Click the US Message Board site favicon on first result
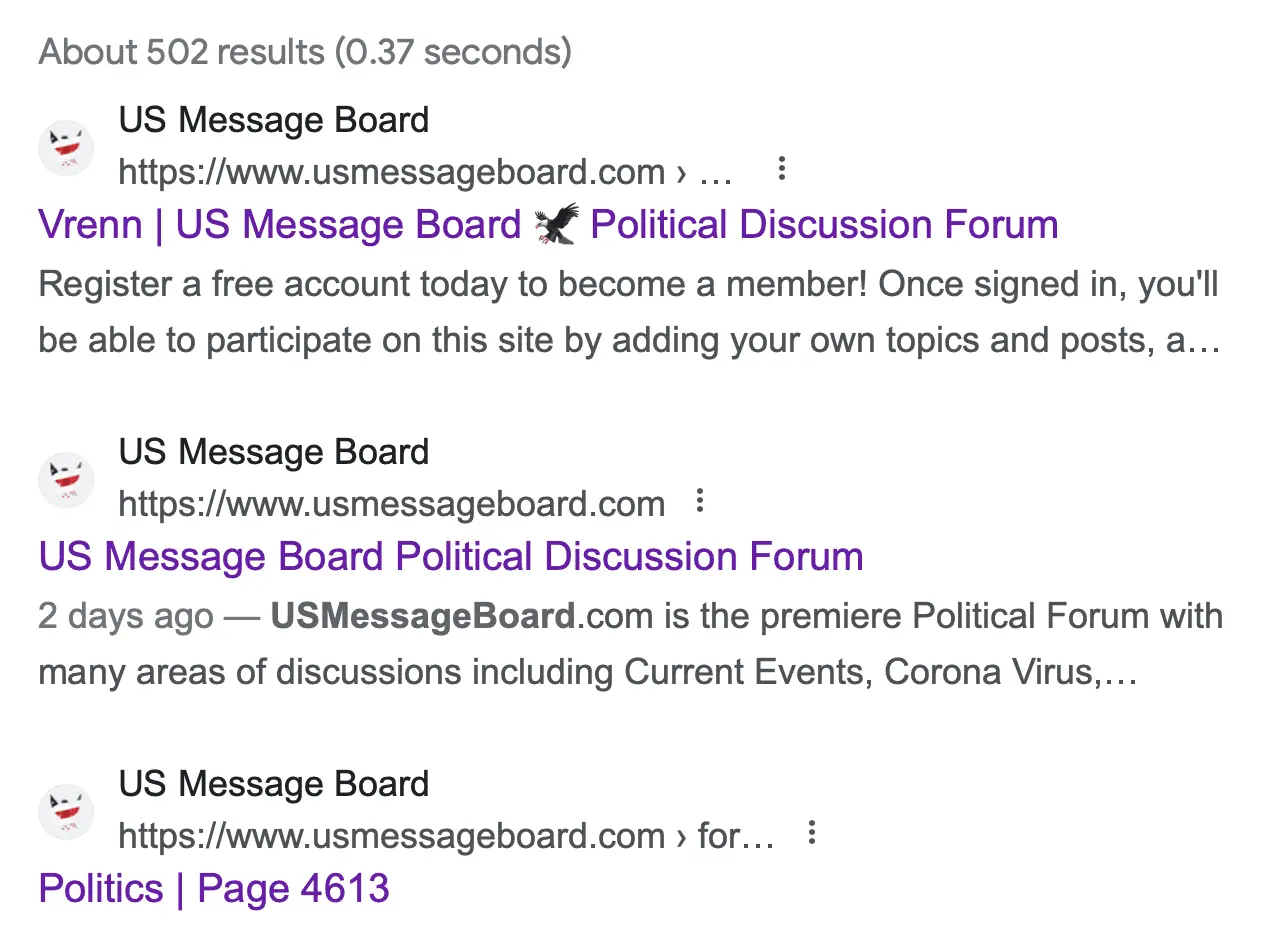This screenshot has width=1276, height=926. click(x=65, y=147)
